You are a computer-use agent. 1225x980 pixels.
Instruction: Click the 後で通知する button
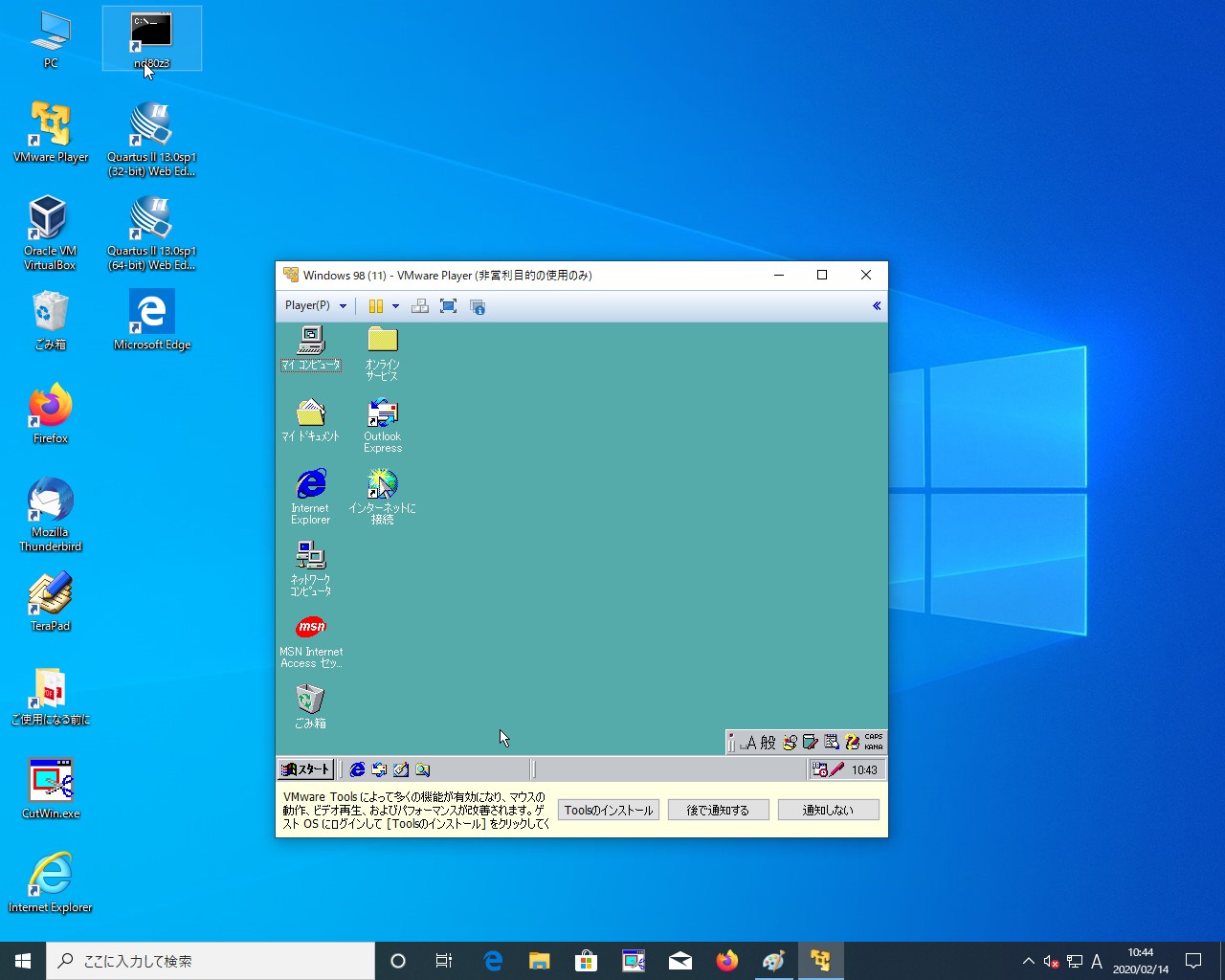718,810
